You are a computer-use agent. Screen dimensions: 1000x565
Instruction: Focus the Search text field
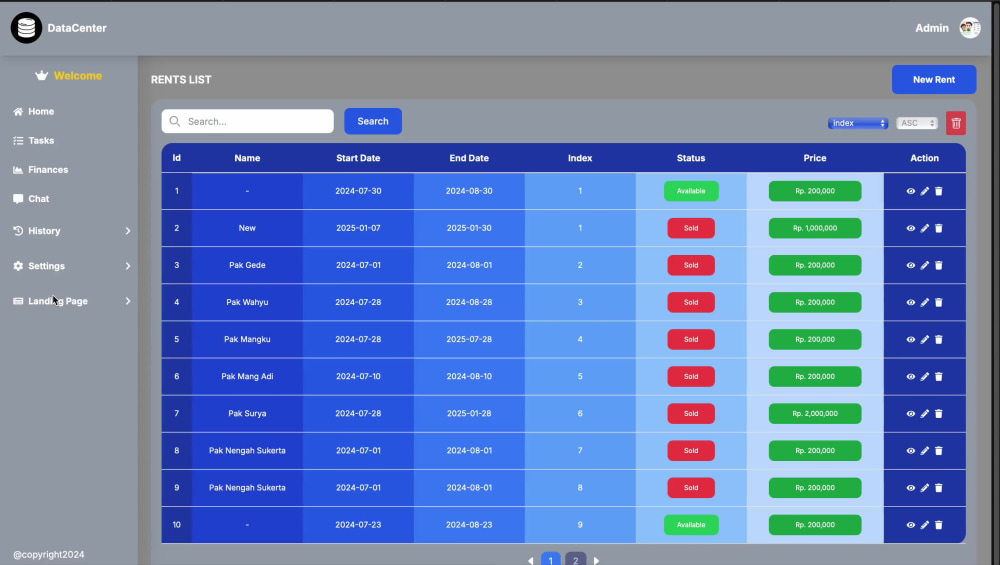(x=247, y=121)
